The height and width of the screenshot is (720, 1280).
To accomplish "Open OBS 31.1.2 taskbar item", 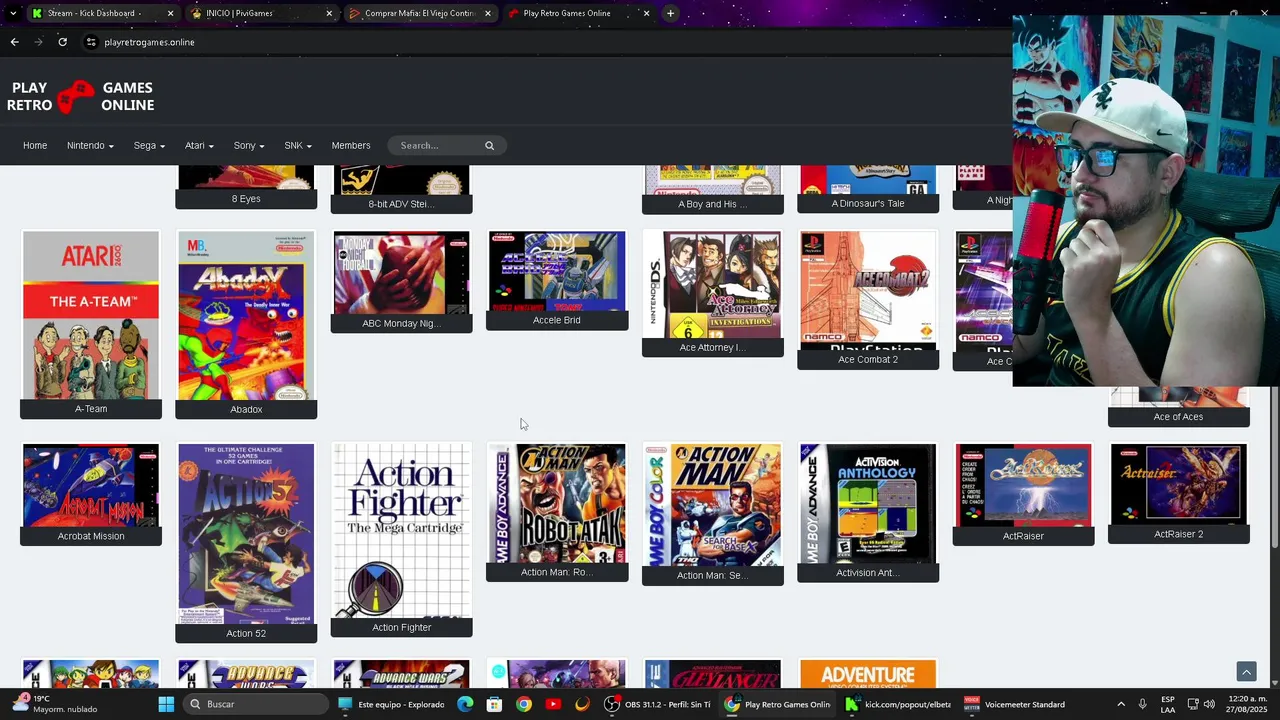I will 659,704.
